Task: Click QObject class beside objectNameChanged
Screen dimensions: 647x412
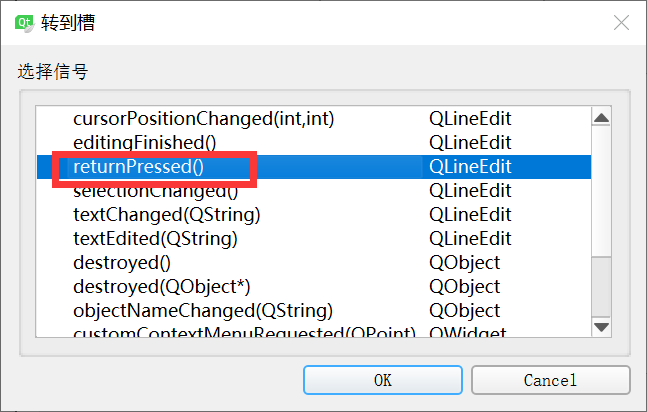Action: [465, 310]
